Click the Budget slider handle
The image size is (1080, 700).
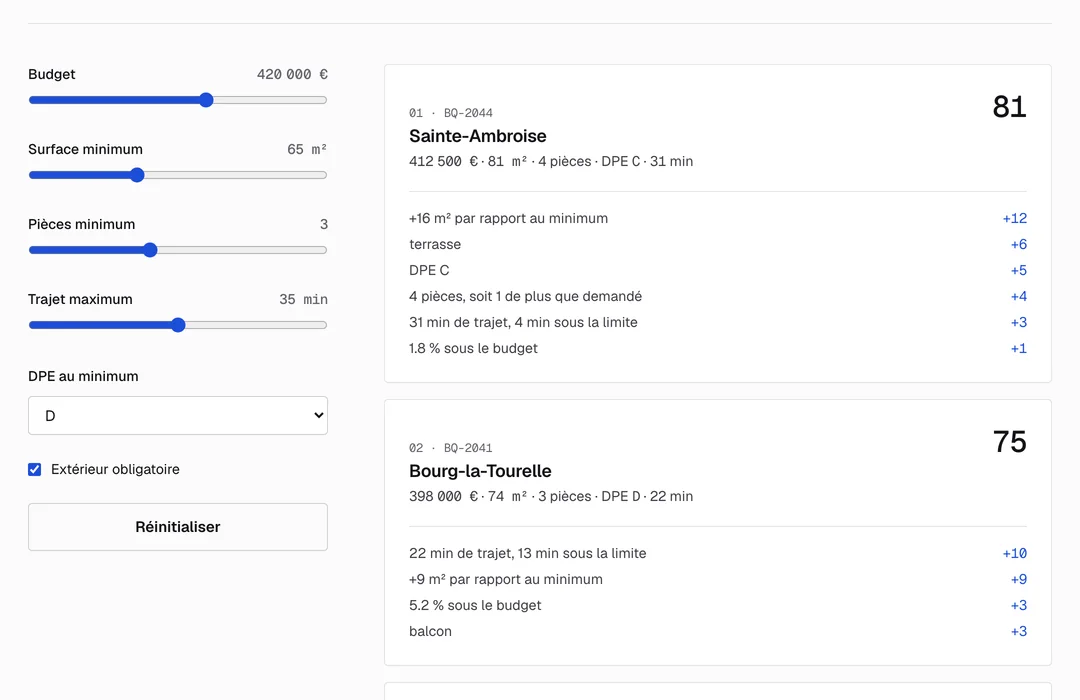tap(206, 100)
